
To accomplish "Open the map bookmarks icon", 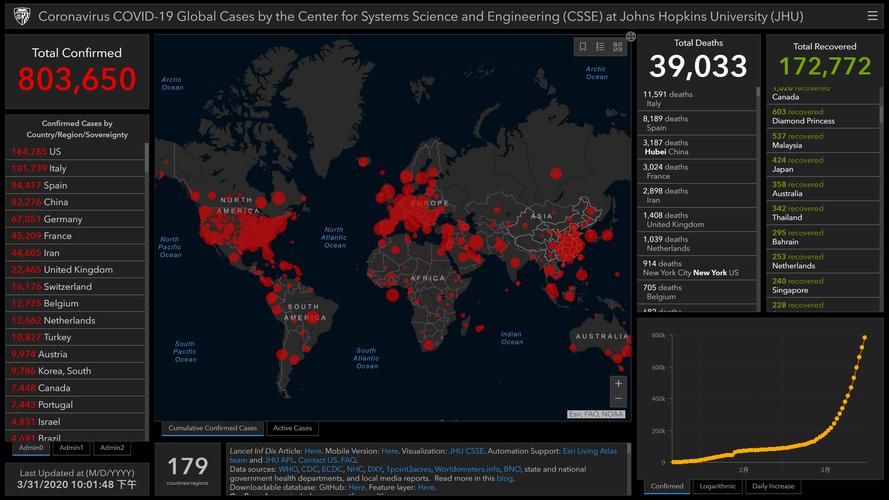I will coord(583,47).
